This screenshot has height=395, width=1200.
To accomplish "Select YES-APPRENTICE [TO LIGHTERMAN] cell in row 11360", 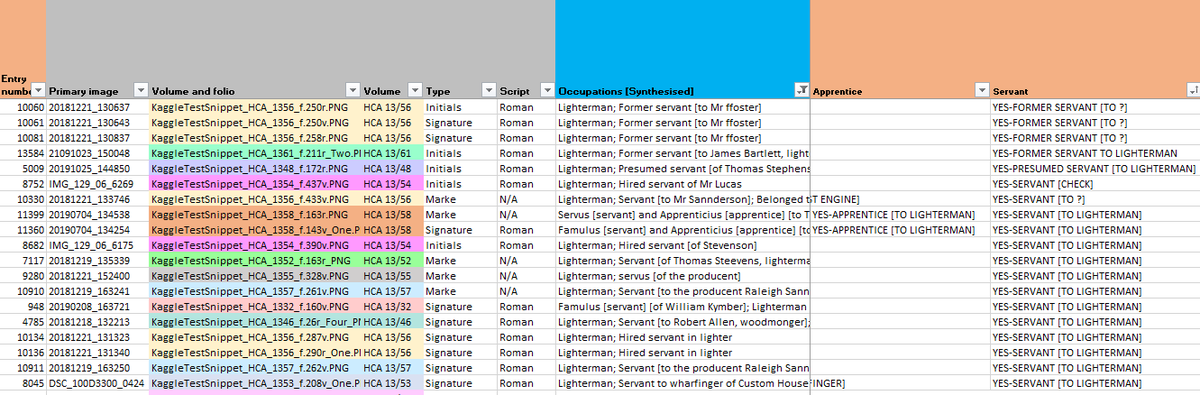I will coord(900,230).
